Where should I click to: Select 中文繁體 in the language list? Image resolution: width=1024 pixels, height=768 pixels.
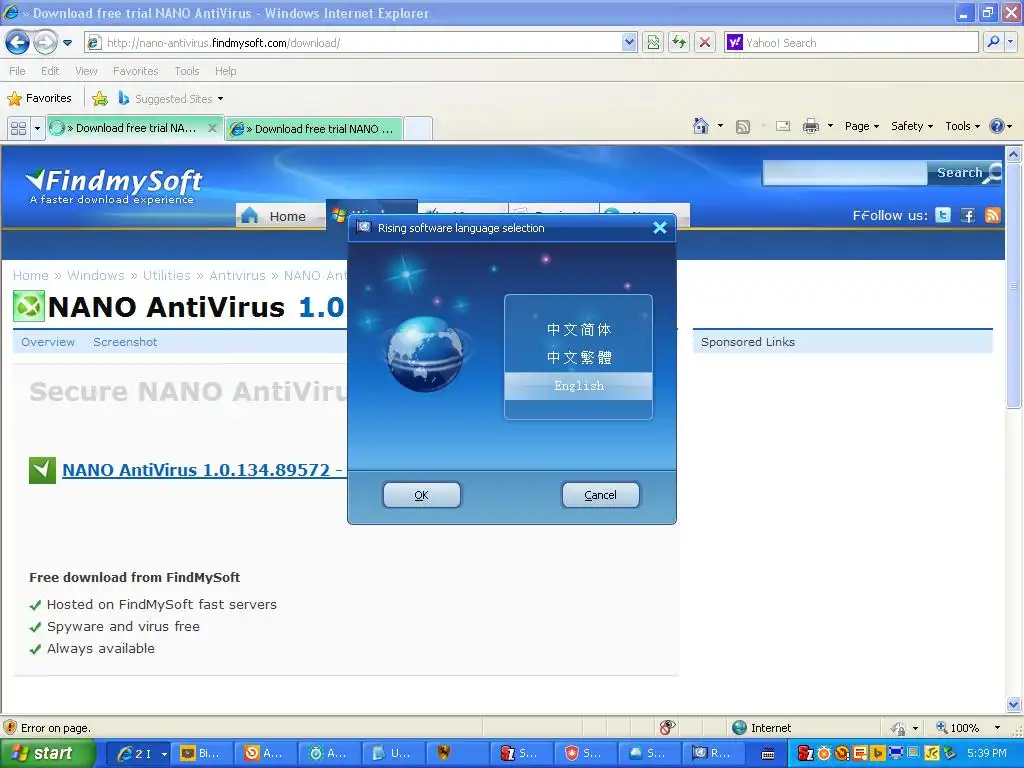(579, 358)
